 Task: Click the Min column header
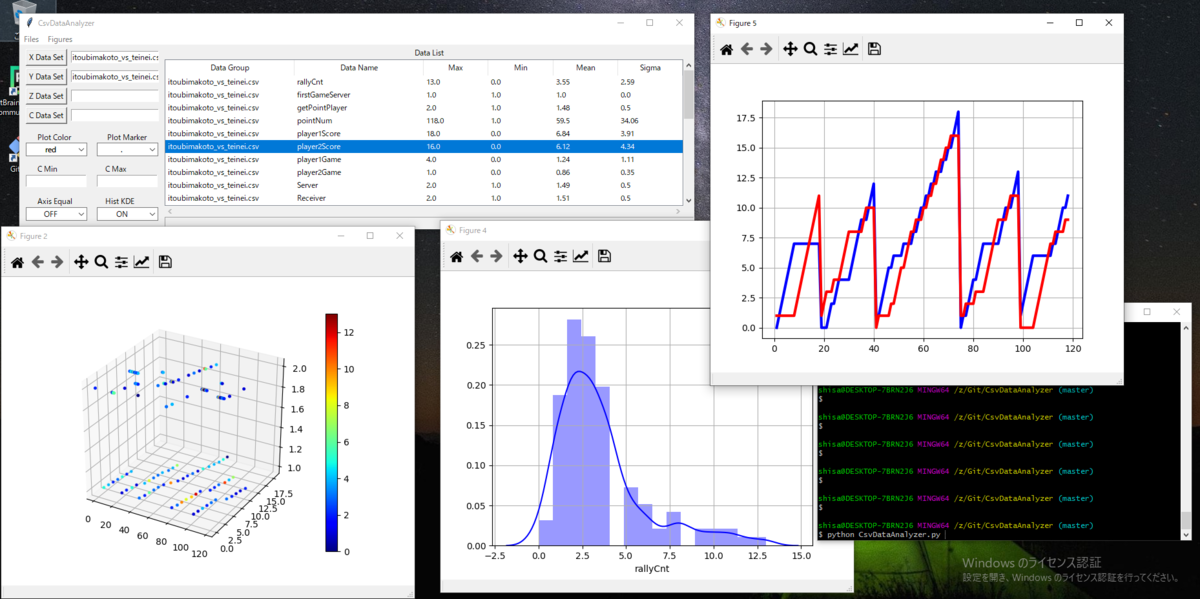[x=520, y=68]
